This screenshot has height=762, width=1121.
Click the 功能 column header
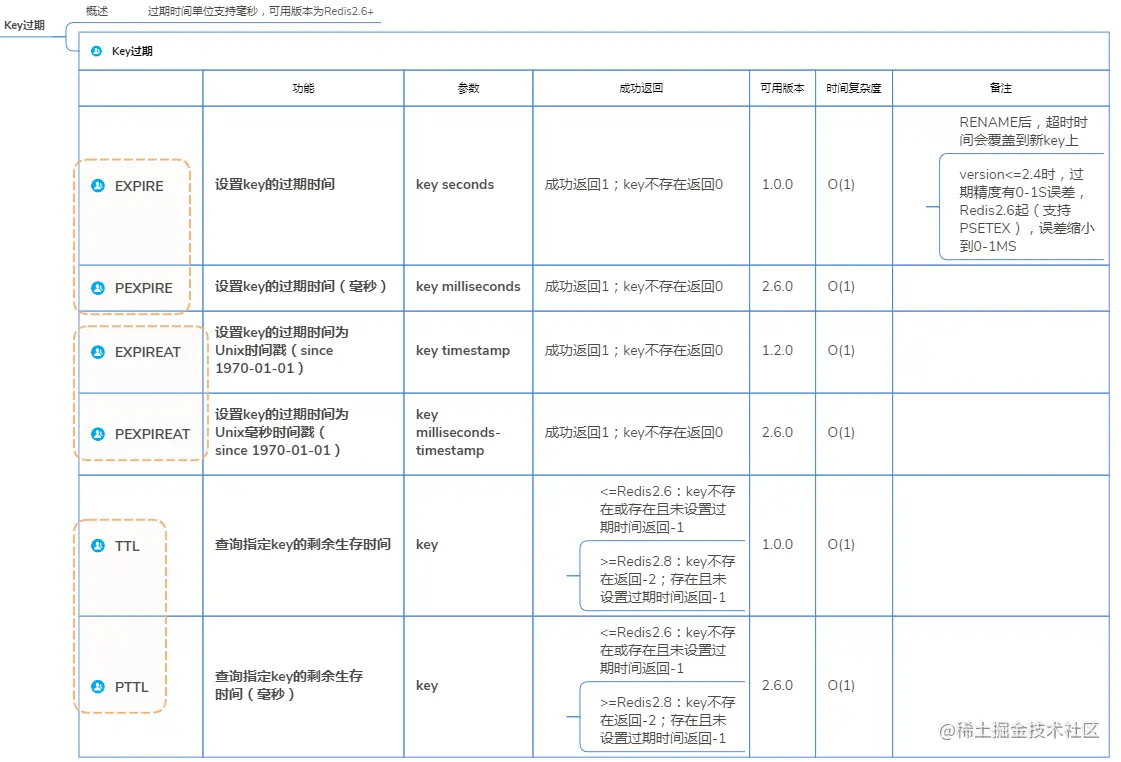pyautogui.click(x=303, y=88)
